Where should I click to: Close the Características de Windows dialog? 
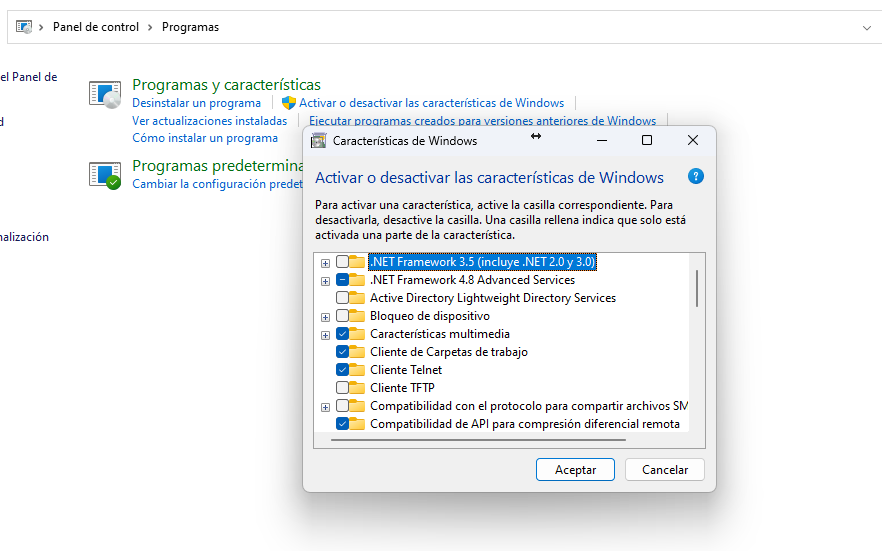coord(693,140)
